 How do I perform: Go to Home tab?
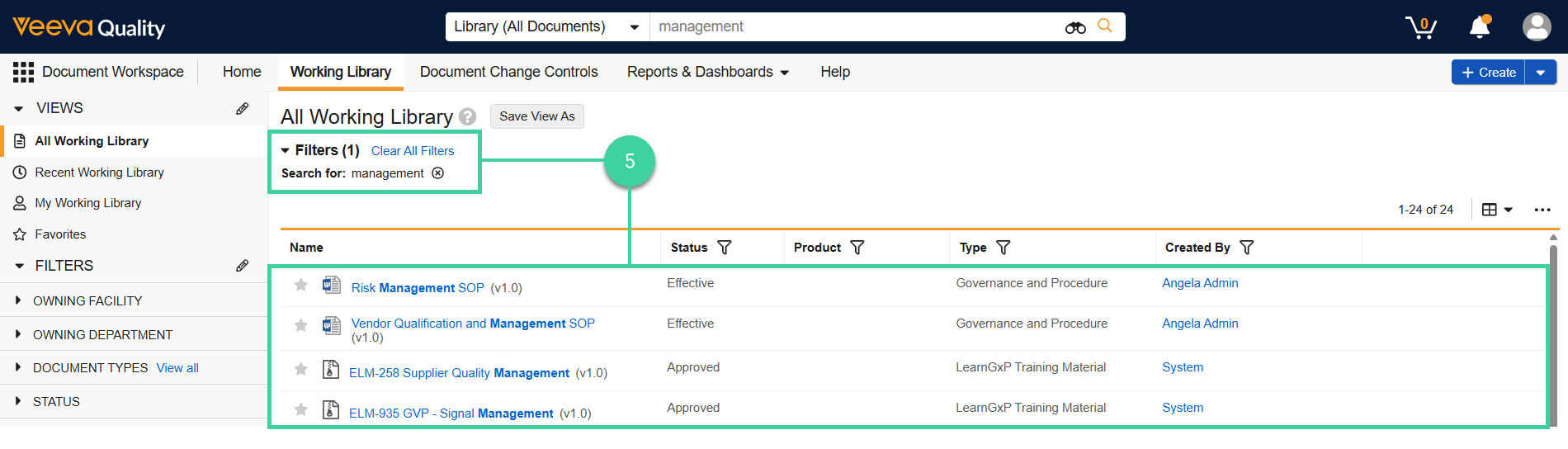pos(242,72)
